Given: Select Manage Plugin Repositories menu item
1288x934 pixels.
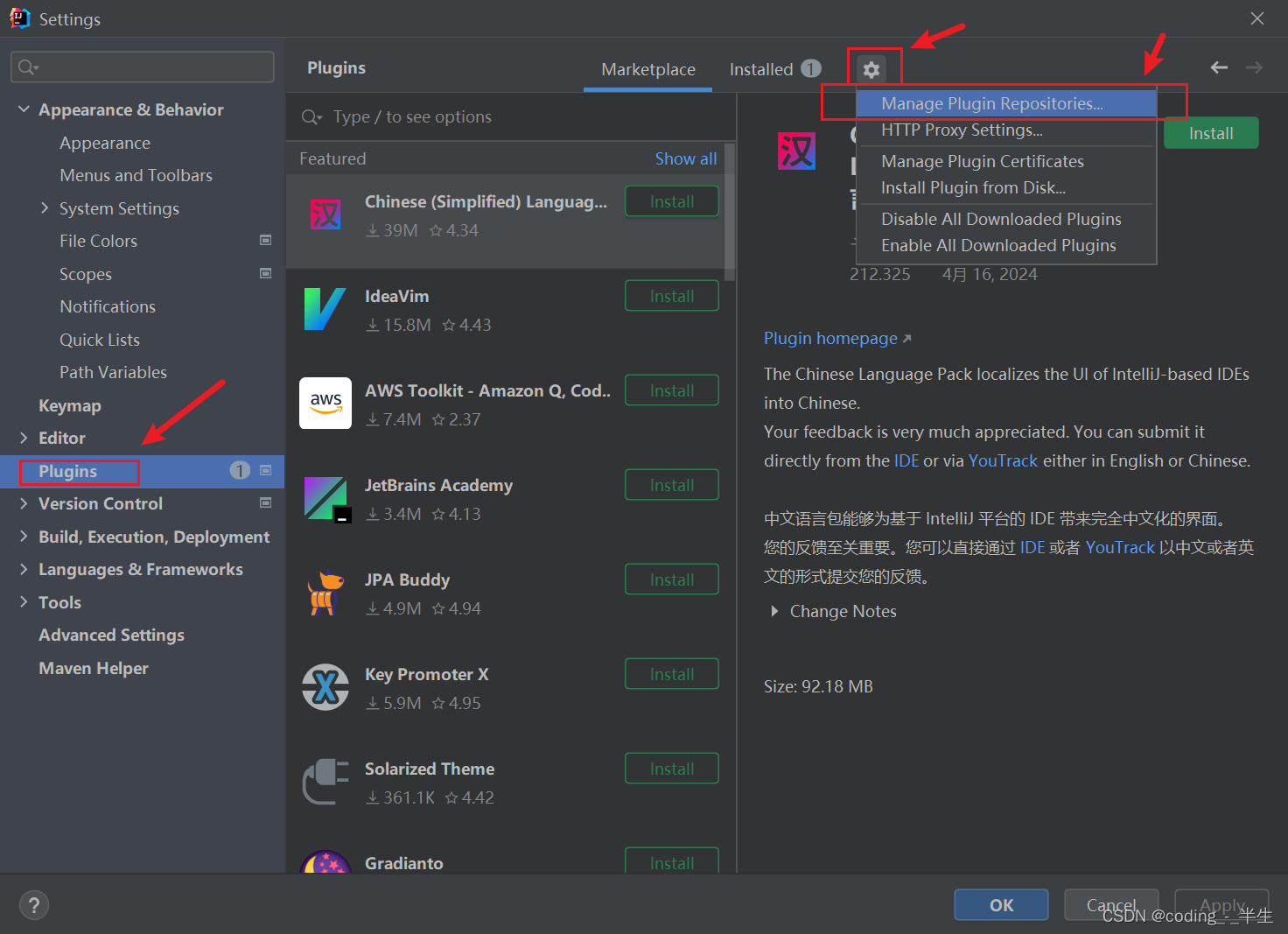Looking at the screenshot, I should click(x=1006, y=103).
